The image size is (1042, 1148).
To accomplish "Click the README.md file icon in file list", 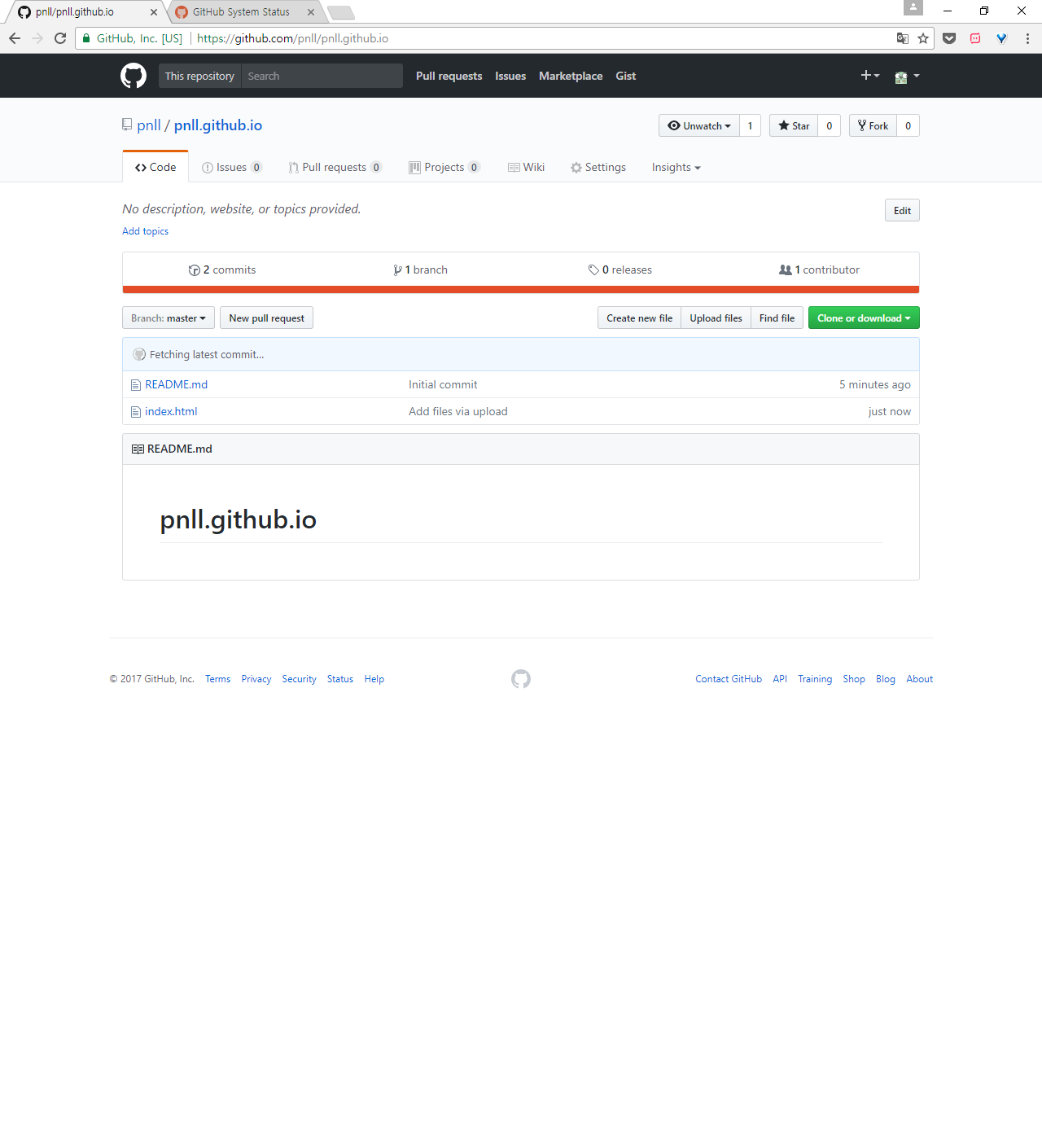I will coord(136,385).
